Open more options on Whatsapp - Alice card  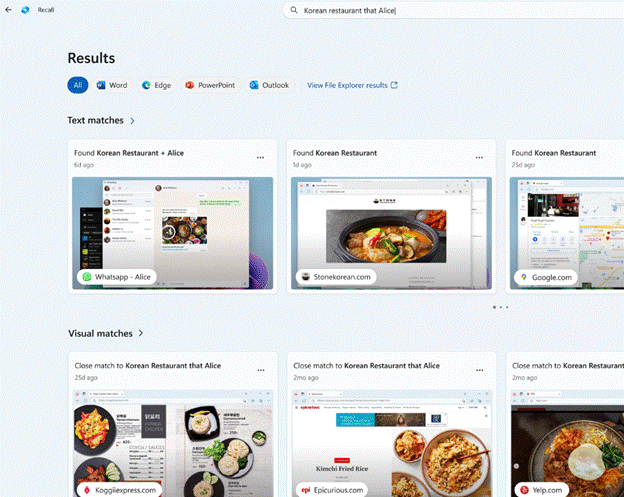[x=260, y=158]
